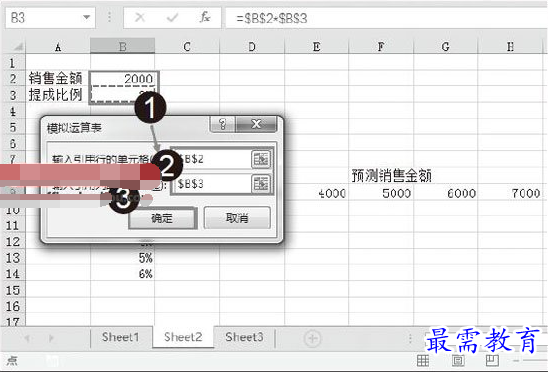Select column D header

point(252,46)
